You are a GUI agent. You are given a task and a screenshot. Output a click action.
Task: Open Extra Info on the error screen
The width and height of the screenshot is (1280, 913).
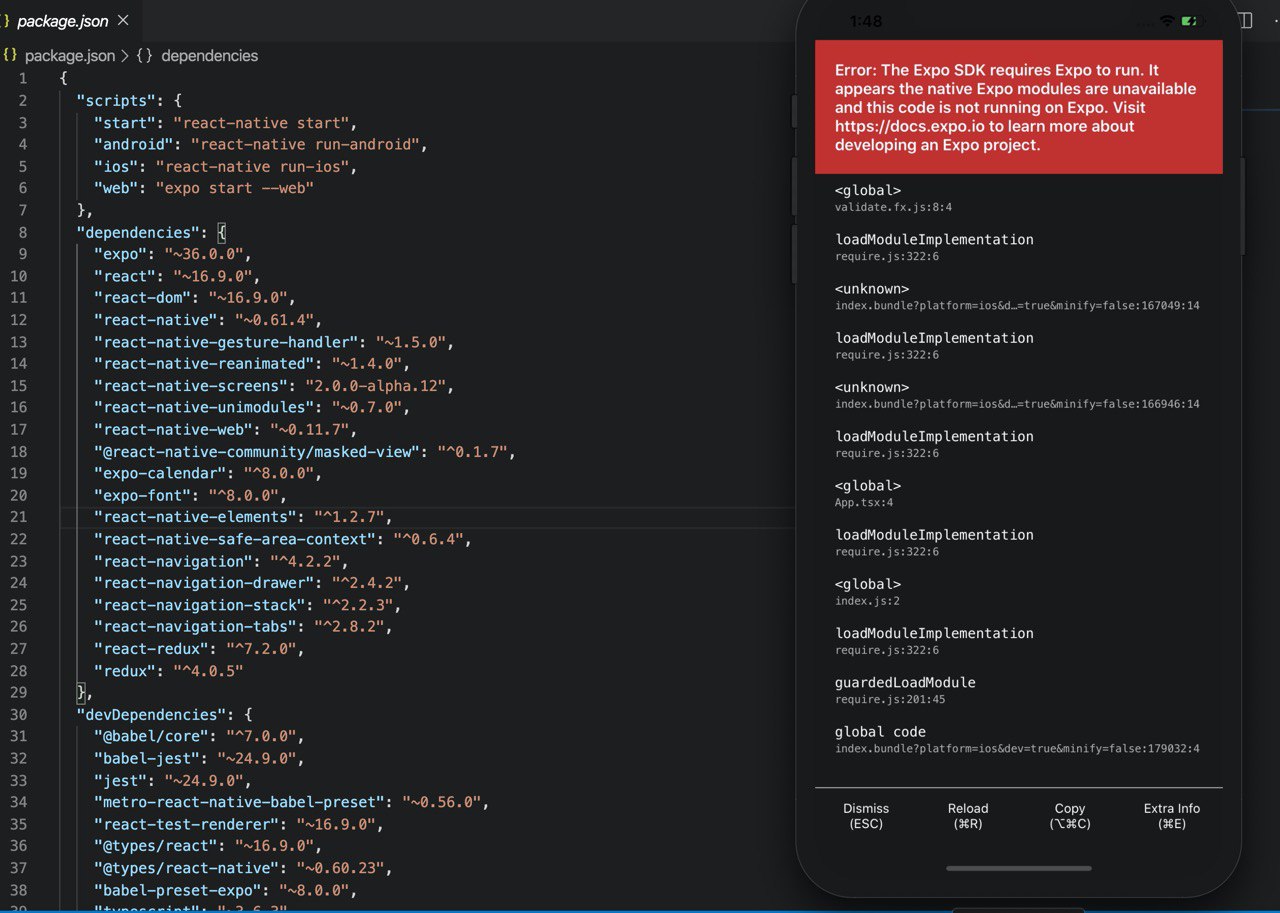tap(1172, 816)
